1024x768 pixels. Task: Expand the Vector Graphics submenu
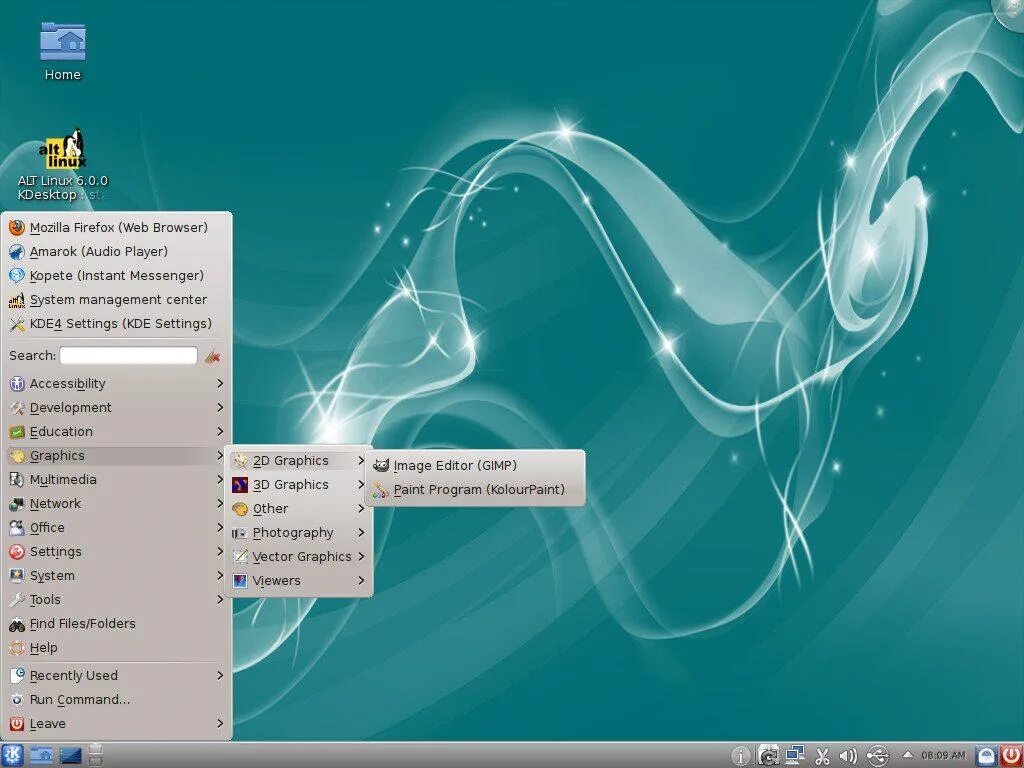tap(298, 556)
